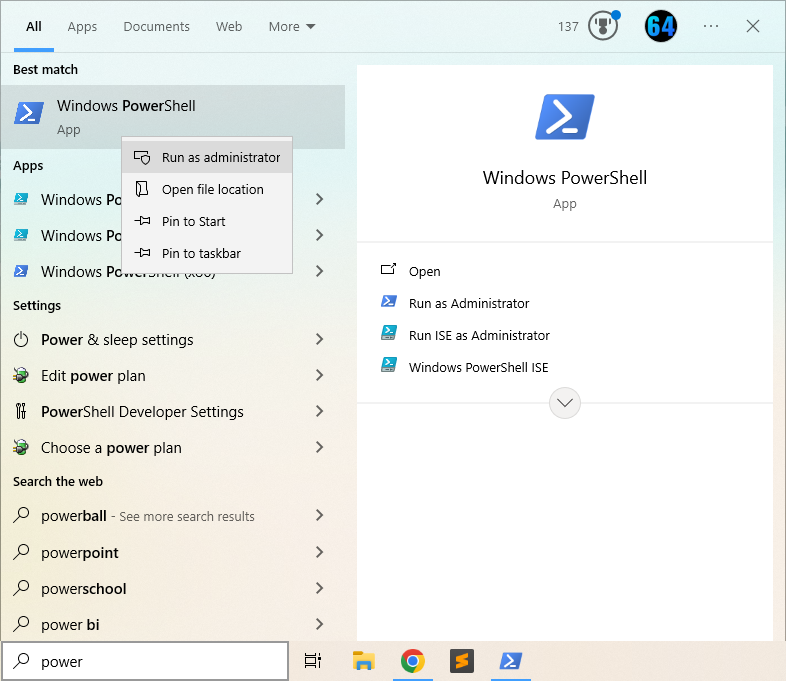Viewport: 786px width, 681px height.
Task: Click the search box containing power
Action: click(x=145, y=661)
